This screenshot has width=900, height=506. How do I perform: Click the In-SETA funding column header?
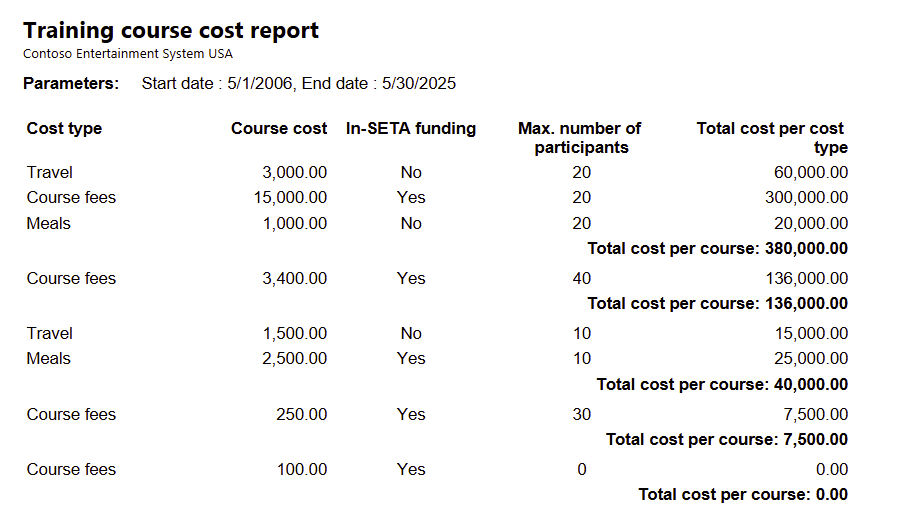[x=411, y=129]
